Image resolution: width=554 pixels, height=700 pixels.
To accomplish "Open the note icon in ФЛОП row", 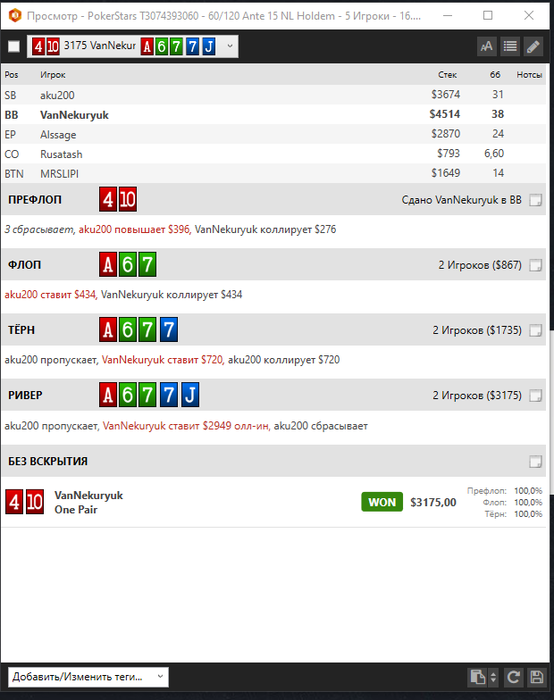I will pyautogui.click(x=535, y=265).
